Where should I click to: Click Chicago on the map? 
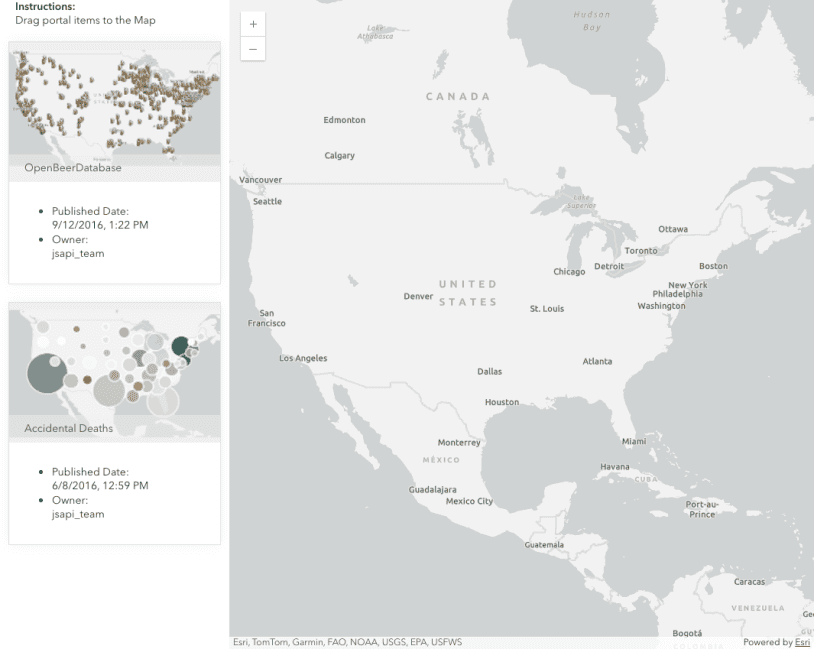coord(569,272)
